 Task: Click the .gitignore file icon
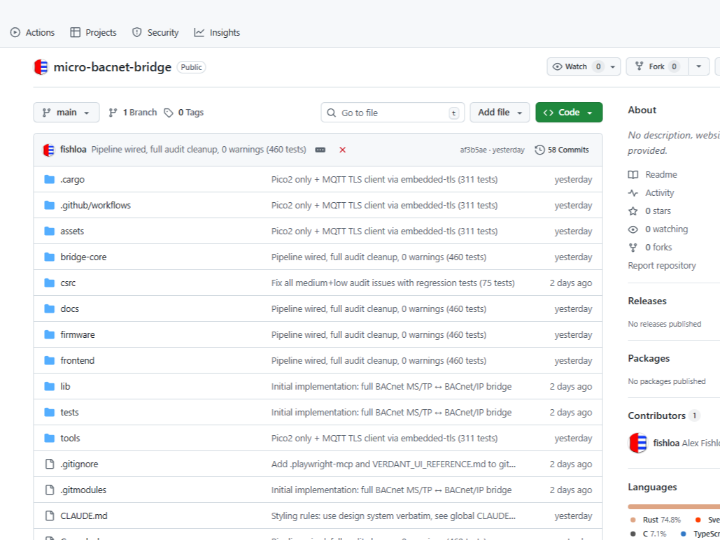pos(49,464)
